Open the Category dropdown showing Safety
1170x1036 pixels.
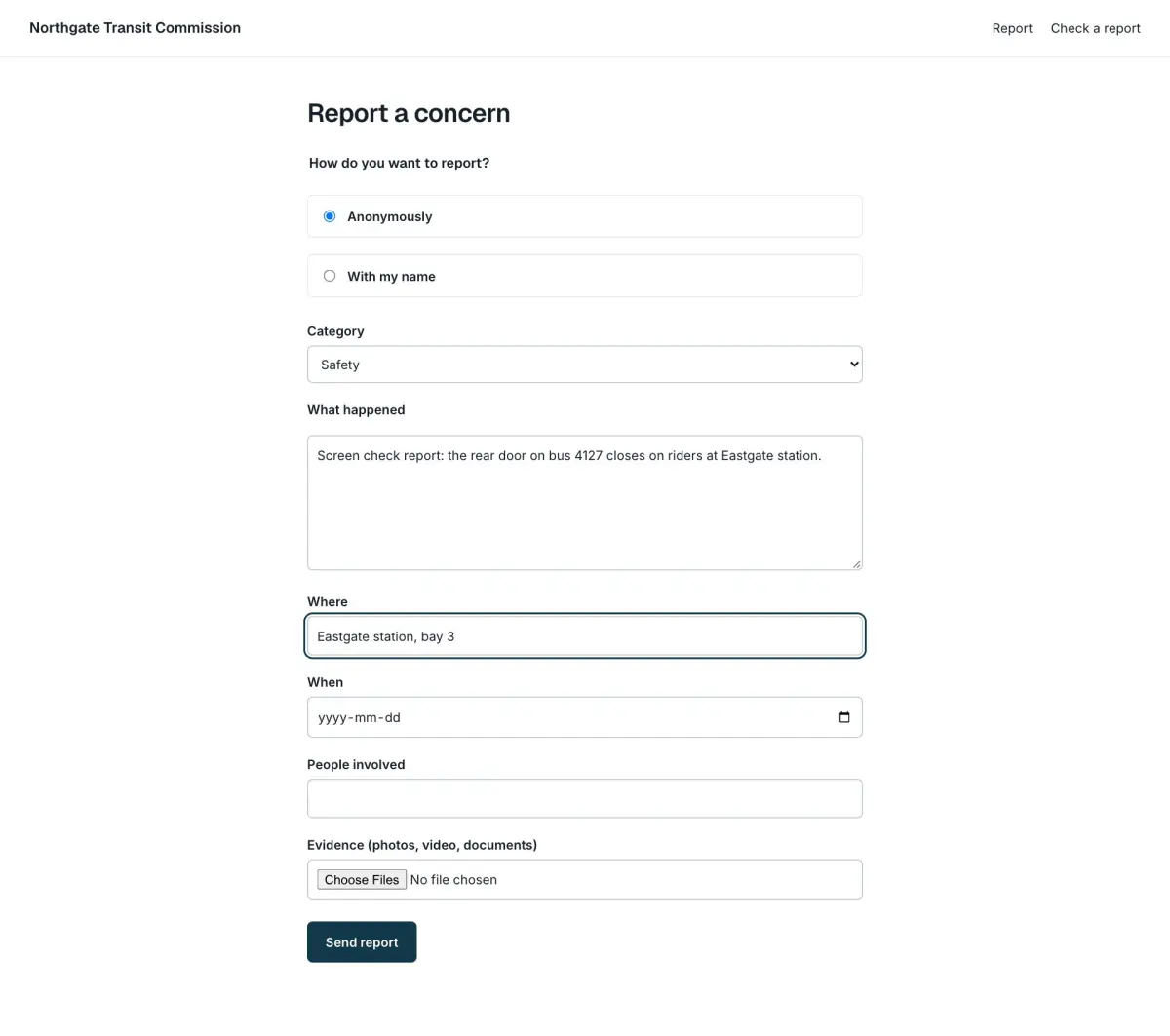click(585, 365)
